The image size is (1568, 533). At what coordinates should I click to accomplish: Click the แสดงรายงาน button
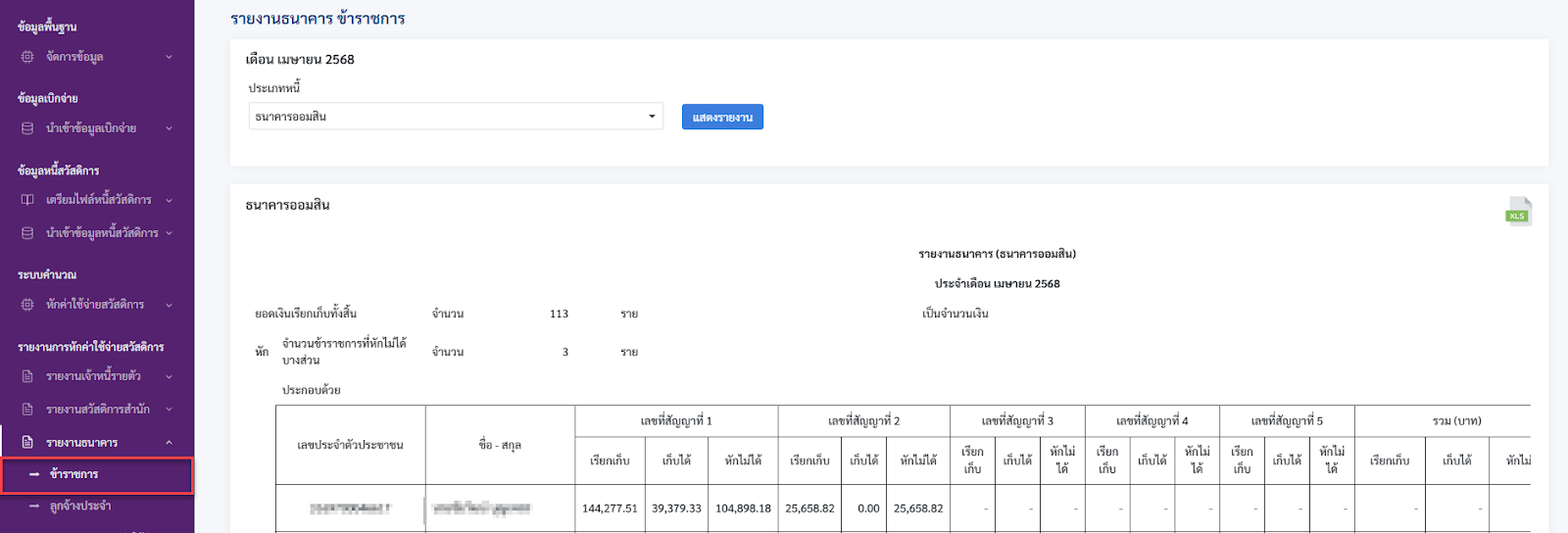[722, 117]
